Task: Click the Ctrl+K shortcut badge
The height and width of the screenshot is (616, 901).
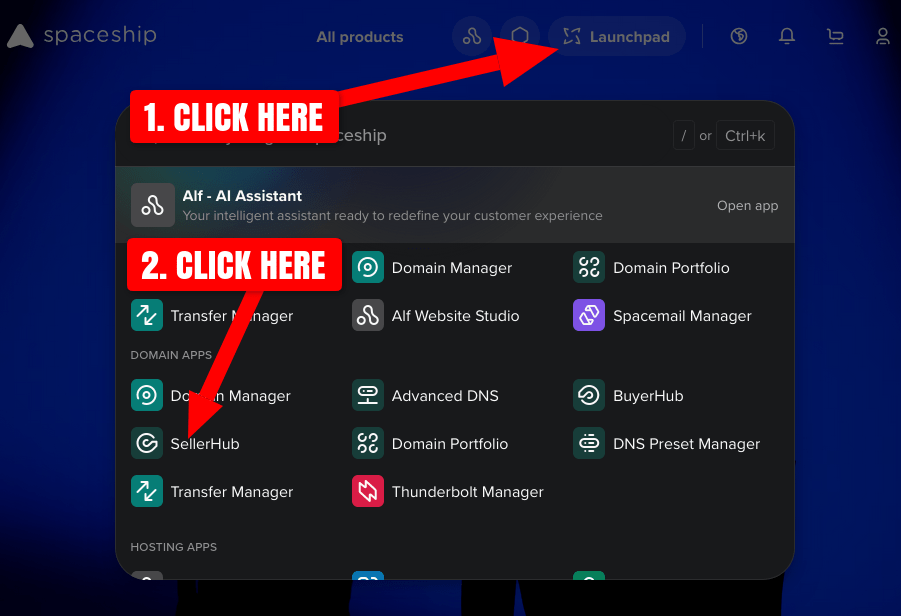Action: point(744,135)
